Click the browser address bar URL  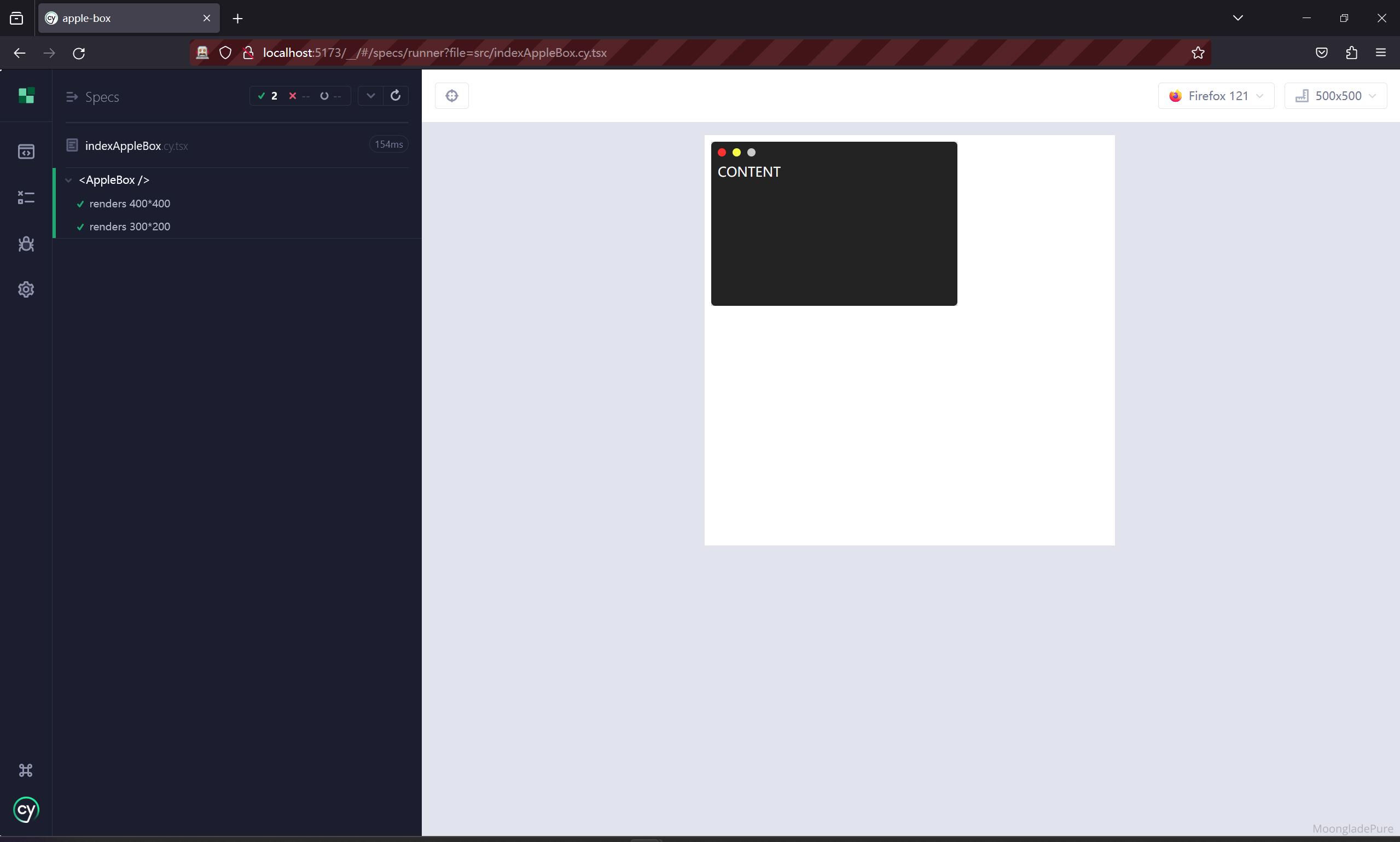(434, 53)
